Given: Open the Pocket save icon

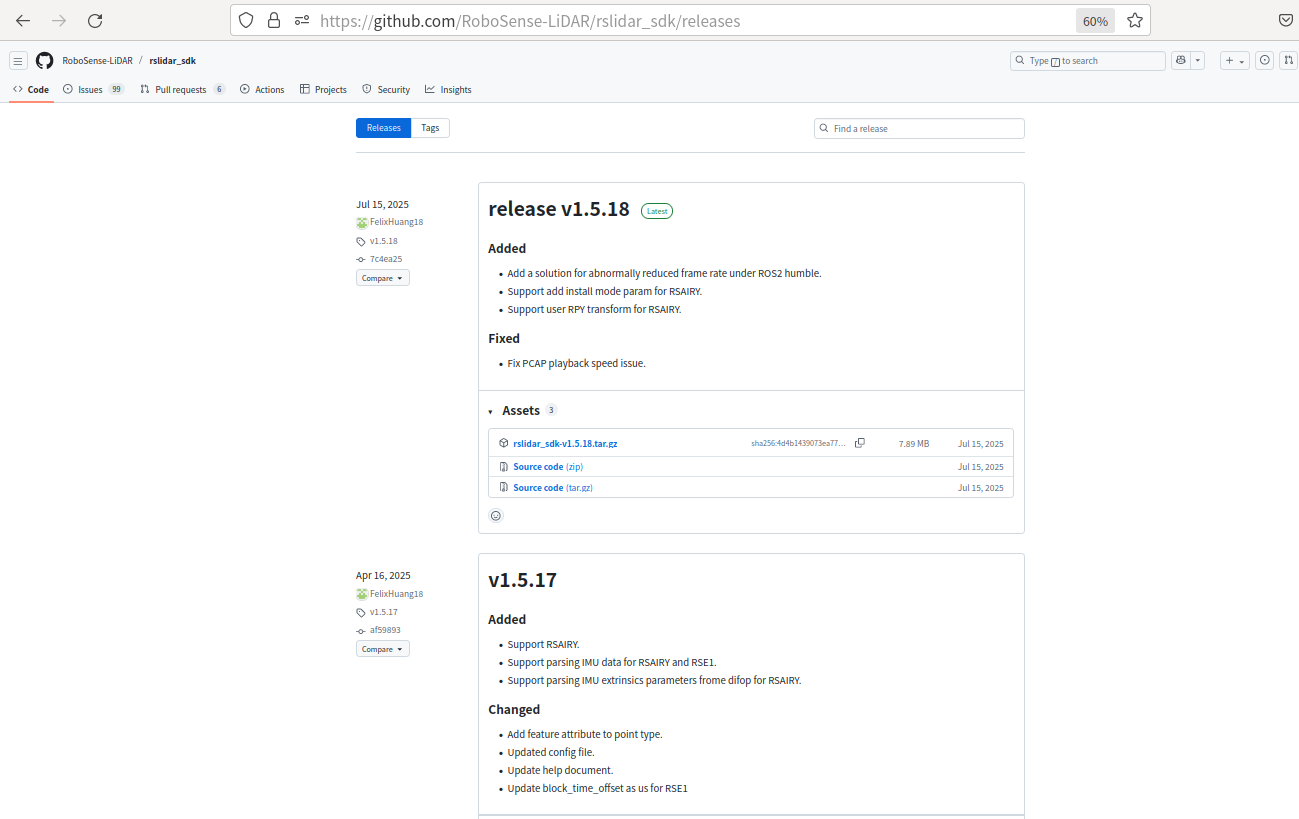Looking at the screenshot, I should pyautogui.click(x=1286, y=20).
